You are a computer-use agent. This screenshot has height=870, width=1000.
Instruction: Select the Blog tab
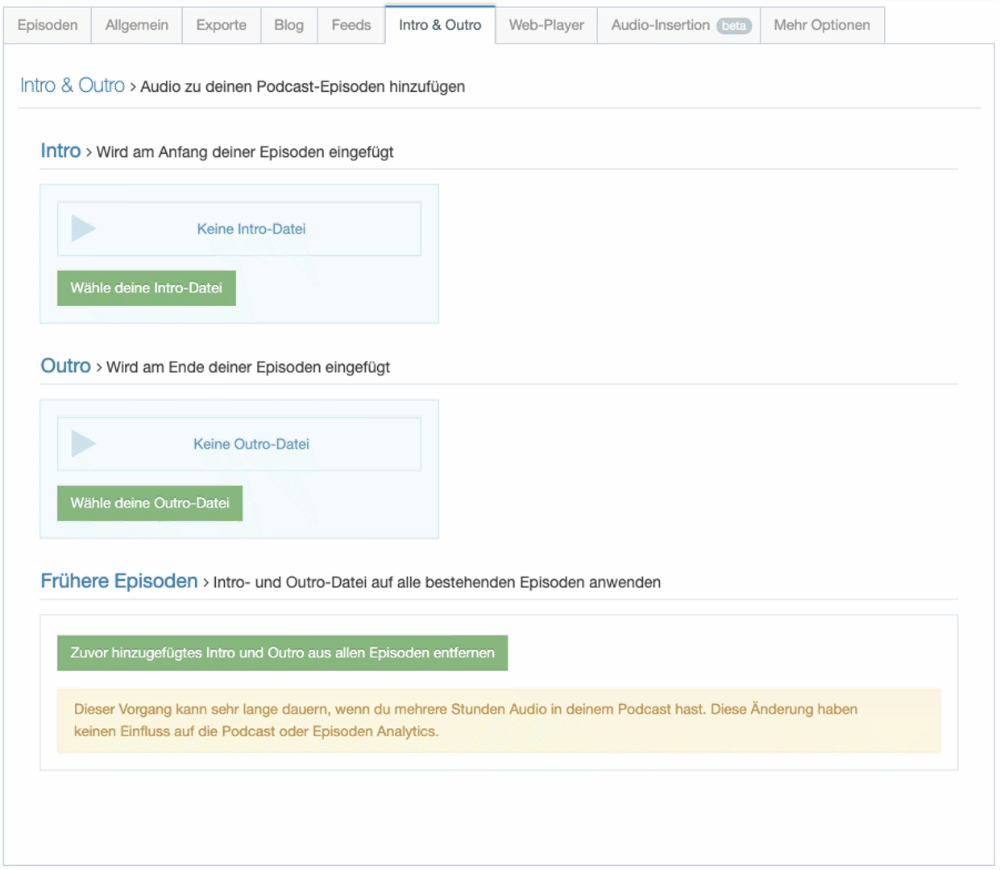[x=289, y=26]
